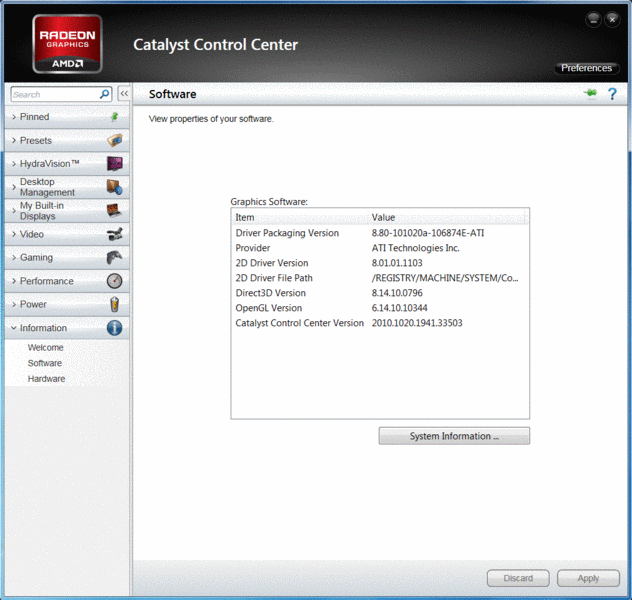Select the 2D Driver File Path row

pyautogui.click(x=380, y=278)
